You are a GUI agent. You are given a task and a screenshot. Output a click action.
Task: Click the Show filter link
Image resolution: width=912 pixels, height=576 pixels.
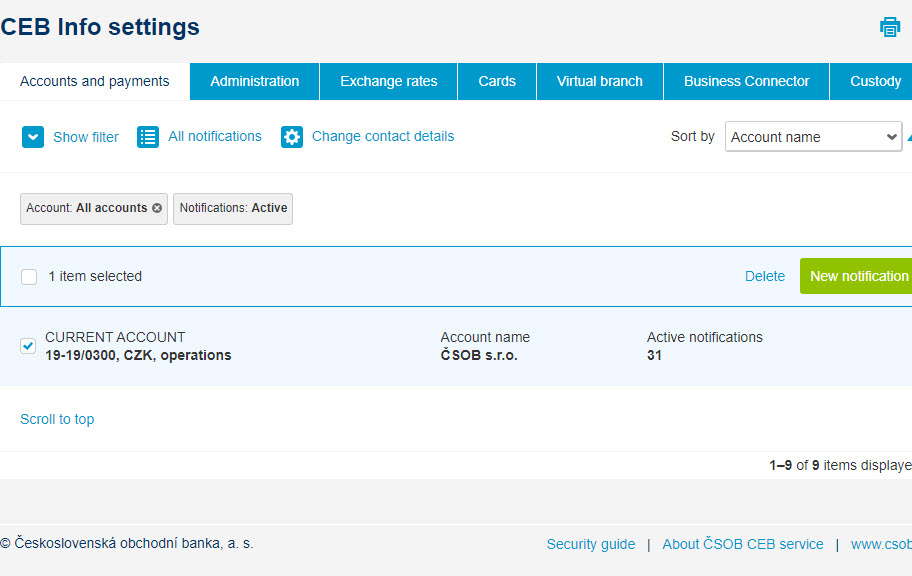point(86,137)
